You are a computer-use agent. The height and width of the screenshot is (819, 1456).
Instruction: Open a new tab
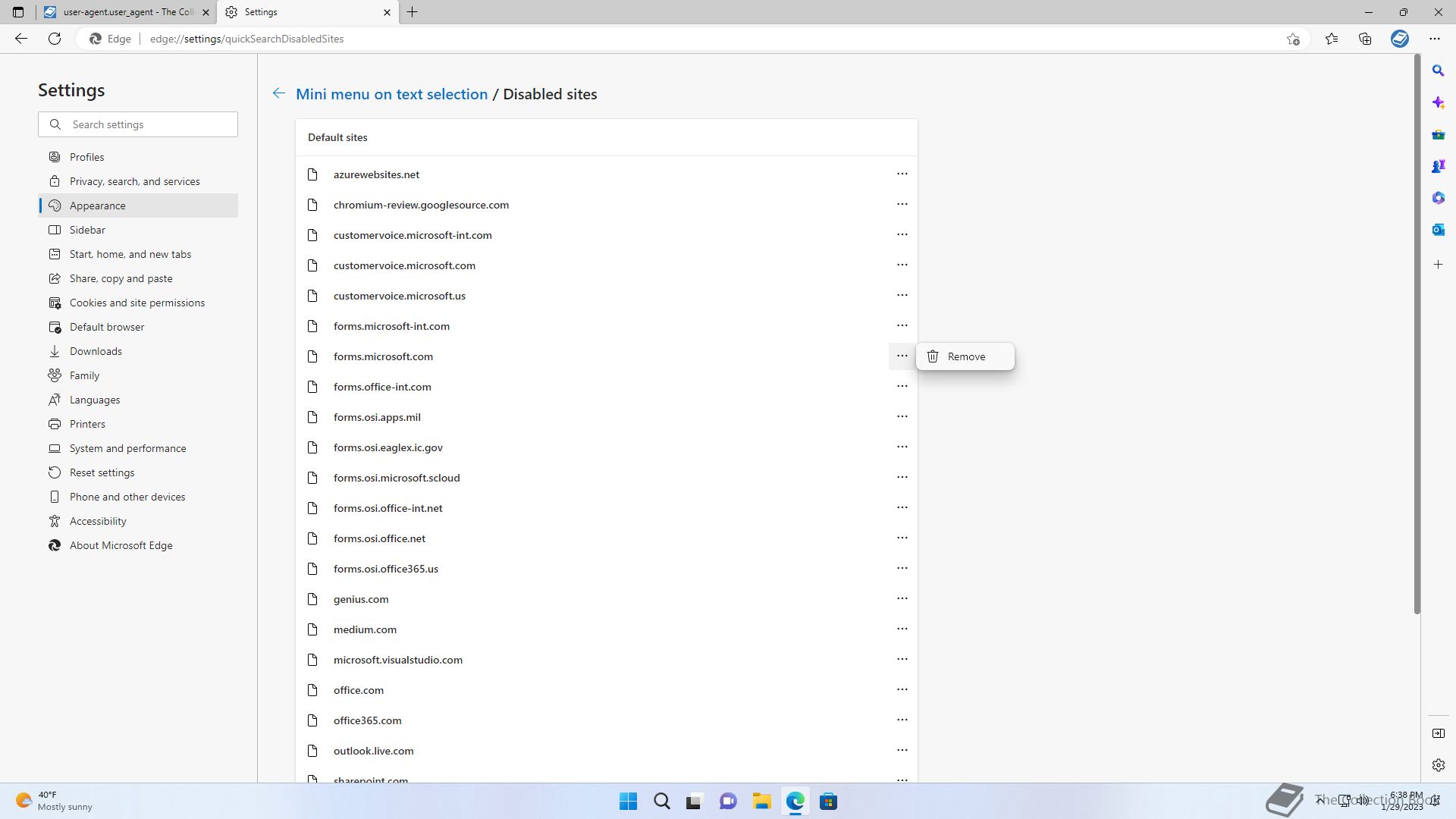click(413, 12)
